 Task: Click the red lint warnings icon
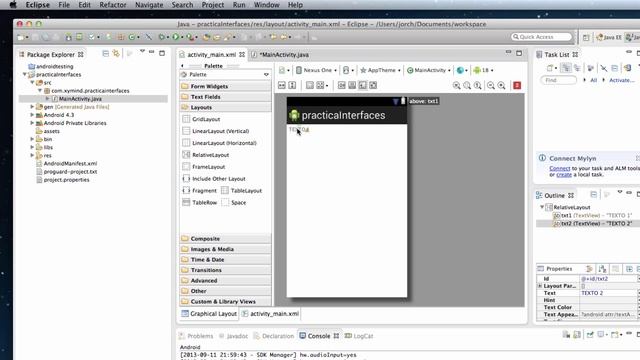[517, 85]
